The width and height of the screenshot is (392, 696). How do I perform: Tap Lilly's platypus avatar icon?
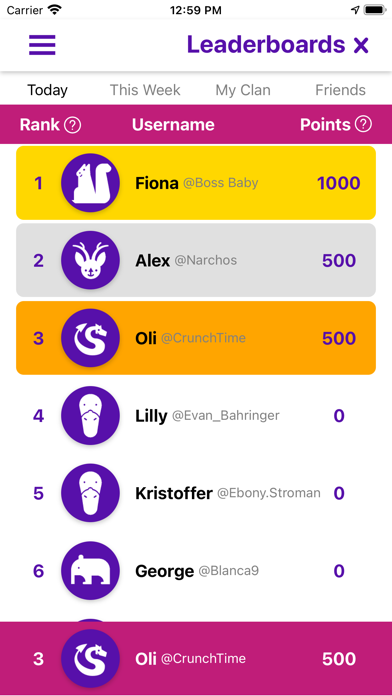coord(91,415)
